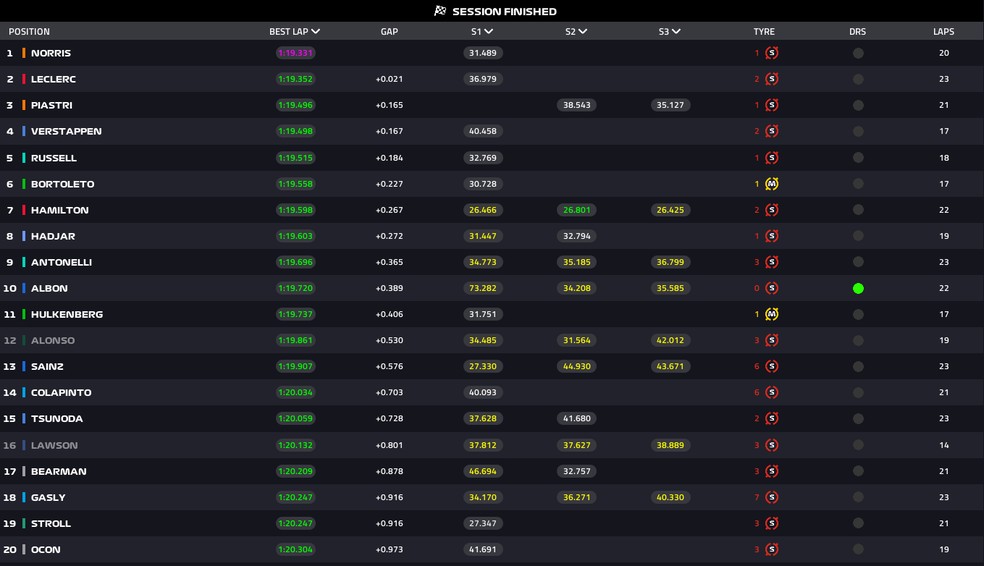The image size is (984, 566).
Task: Select driver OCON in last position
Action: pos(46,550)
